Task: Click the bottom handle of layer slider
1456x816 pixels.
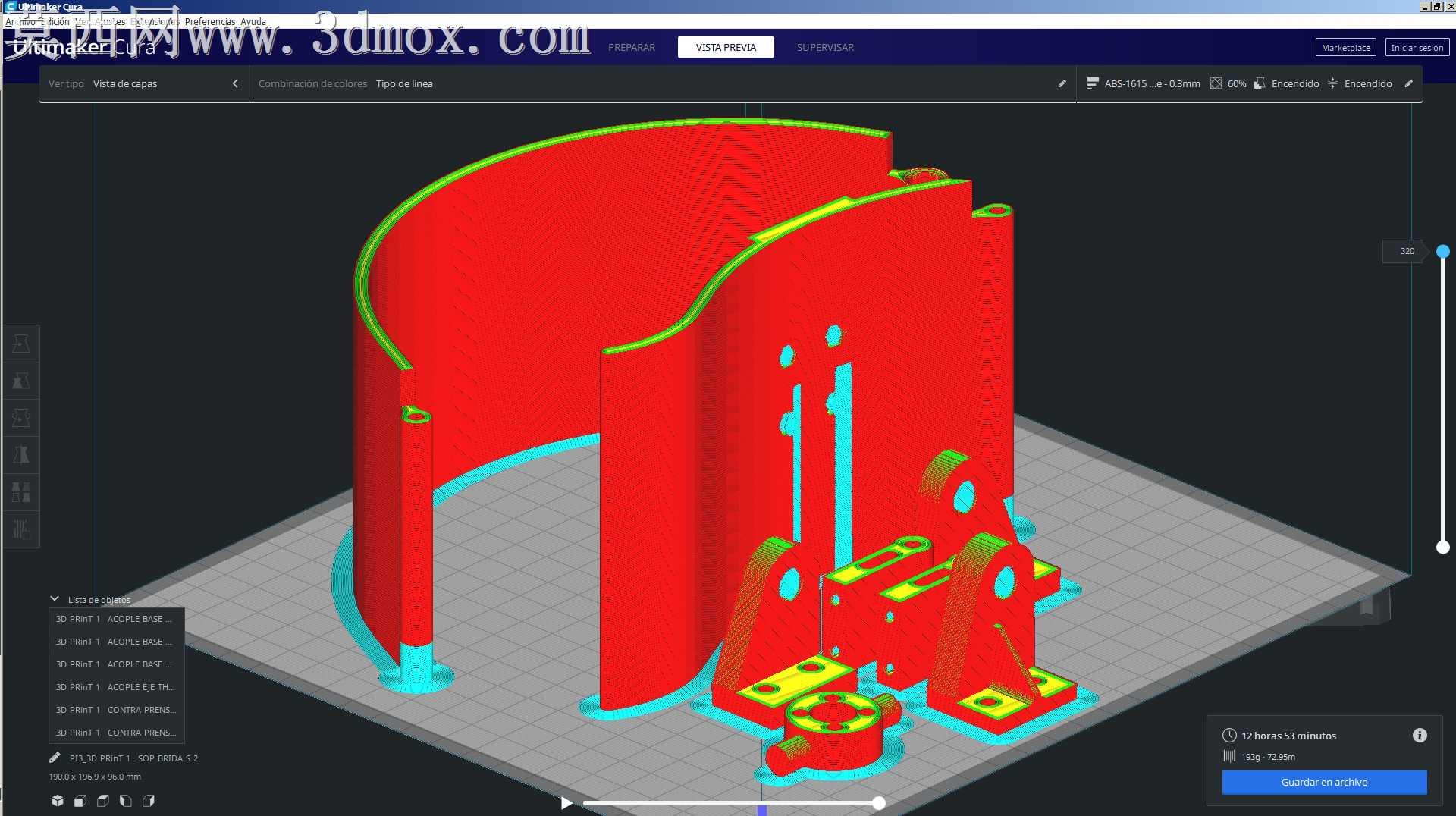Action: click(x=1443, y=547)
